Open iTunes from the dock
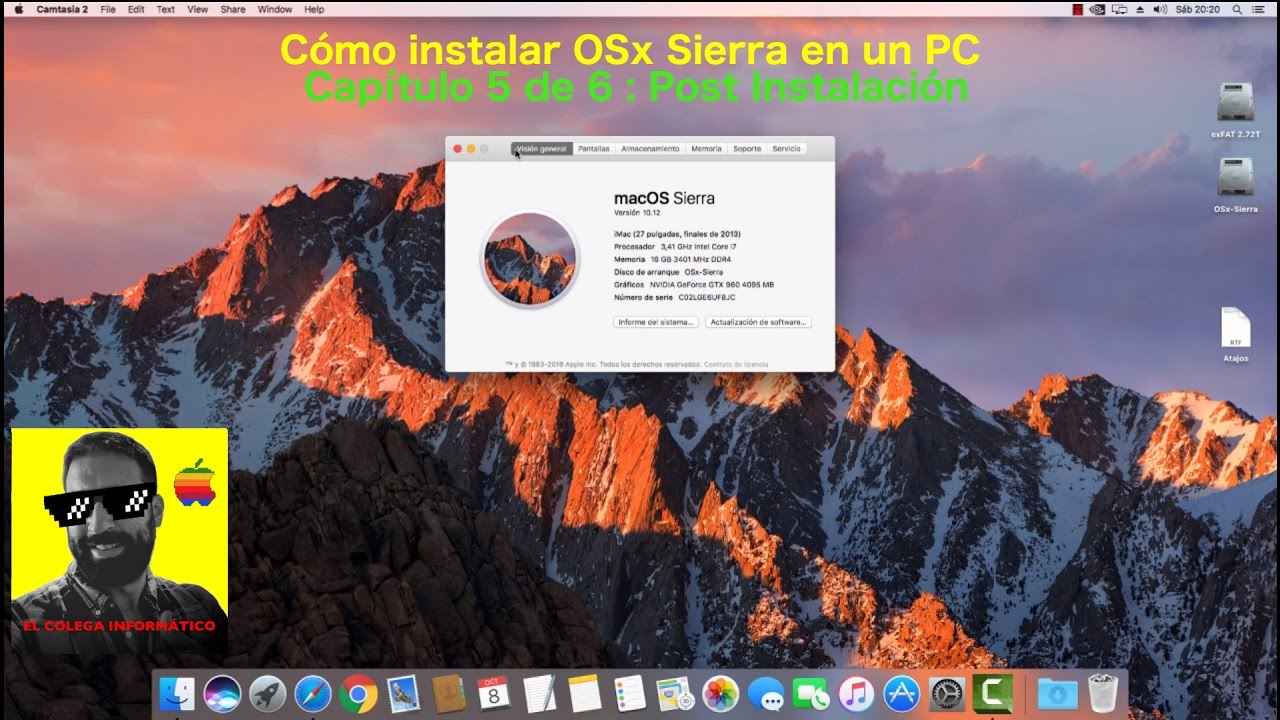This screenshot has height=720, width=1280. click(x=856, y=694)
